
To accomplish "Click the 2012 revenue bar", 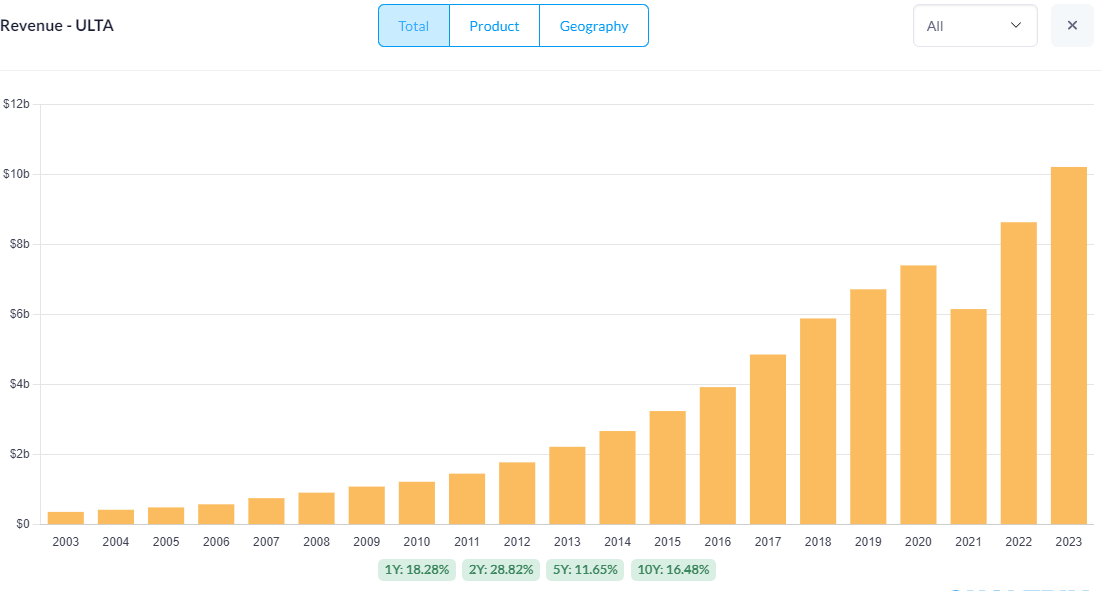I will (517, 493).
